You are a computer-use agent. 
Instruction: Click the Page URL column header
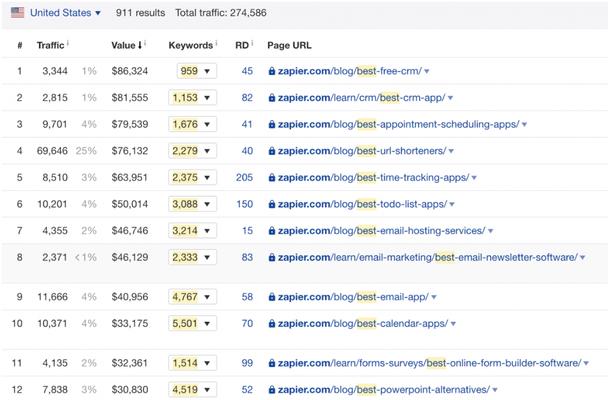[289, 45]
